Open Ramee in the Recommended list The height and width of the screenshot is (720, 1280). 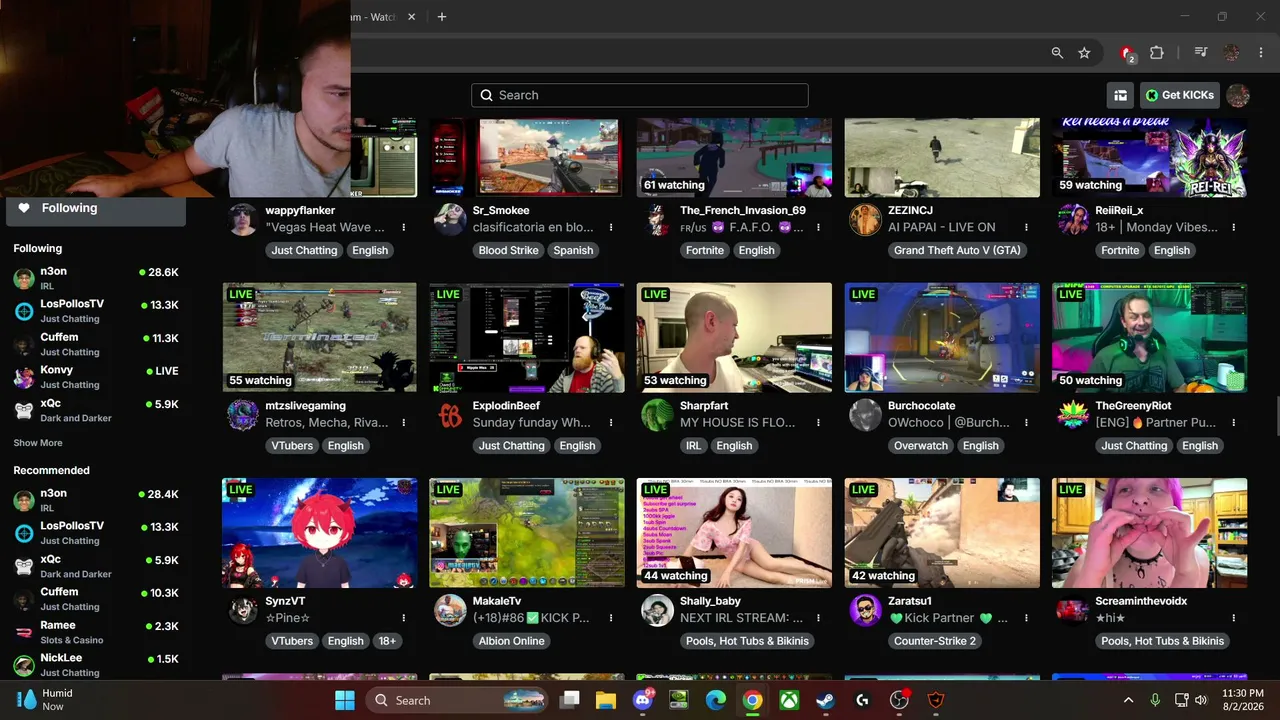[x=96, y=631]
